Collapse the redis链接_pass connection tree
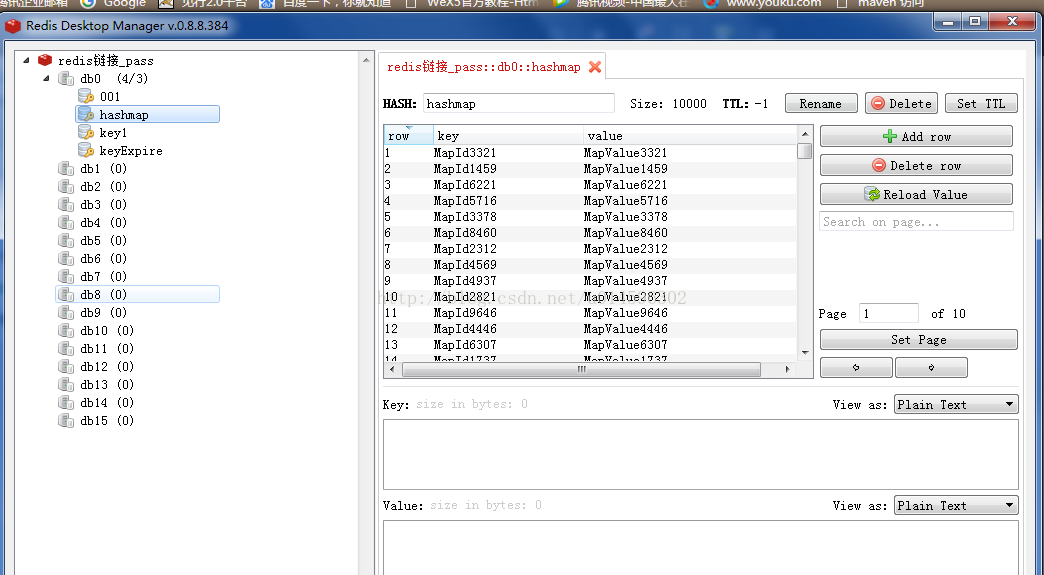1044x575 pixels. (x=26, y=61)
